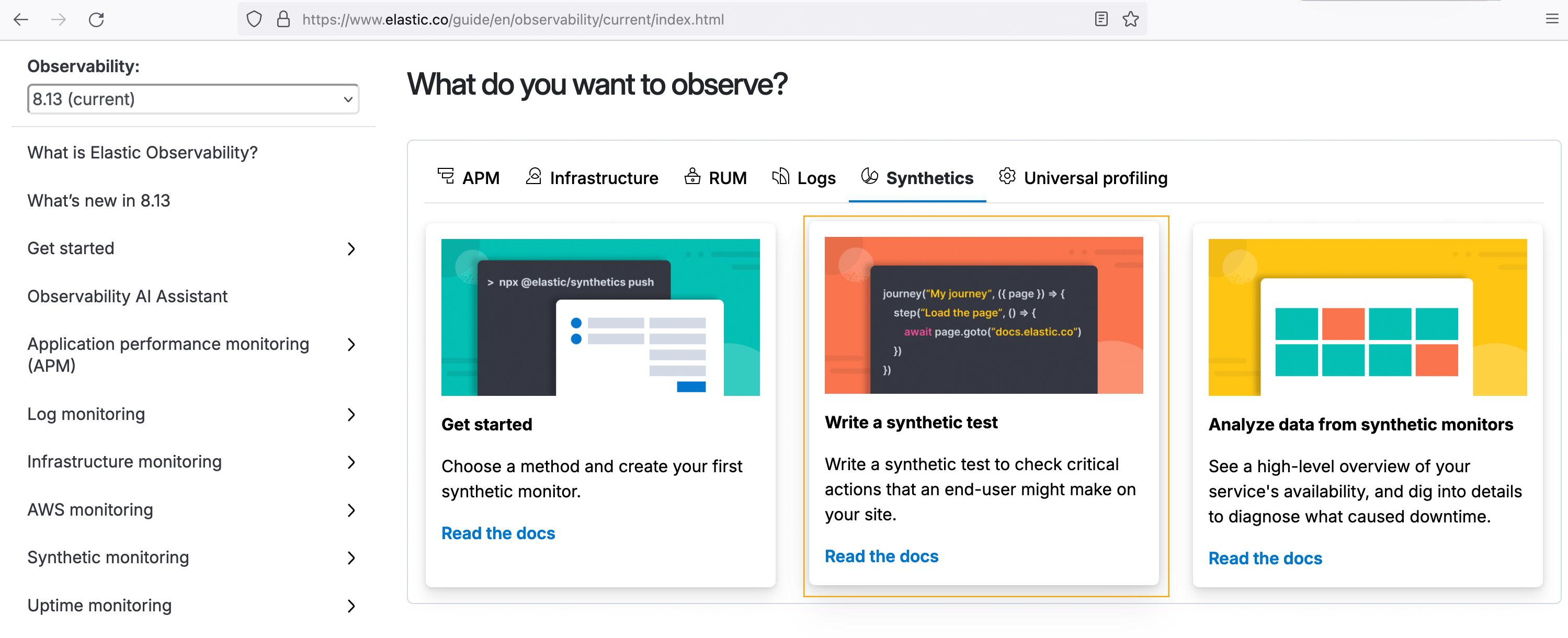Click the Write a synthetic test heading

[x=911, y=422]
